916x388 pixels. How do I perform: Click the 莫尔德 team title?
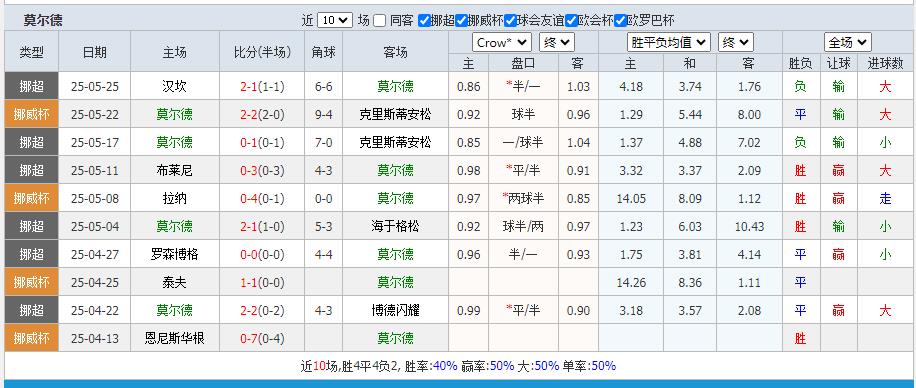(x=43, y=20)
